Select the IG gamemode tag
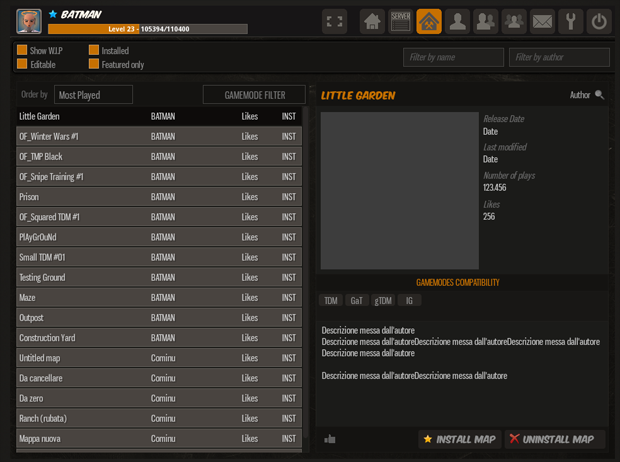The height and width of the screenshot is (462, 620). click(x=409, y=301)
